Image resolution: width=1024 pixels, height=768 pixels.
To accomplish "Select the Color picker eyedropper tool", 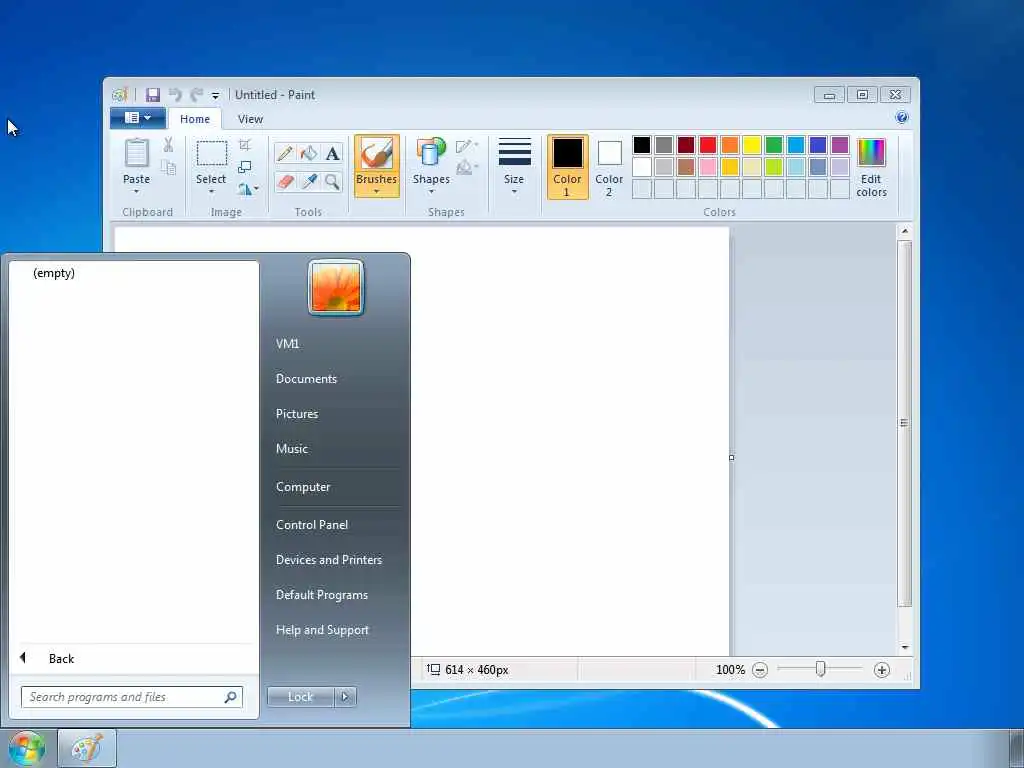I will [x=309, y=181].
